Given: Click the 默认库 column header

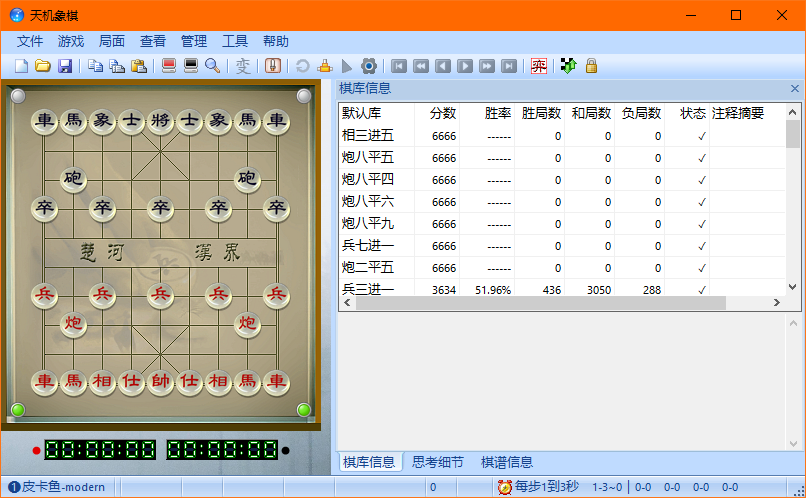Looking at the screenshot, I should click(x=377, y=114).
